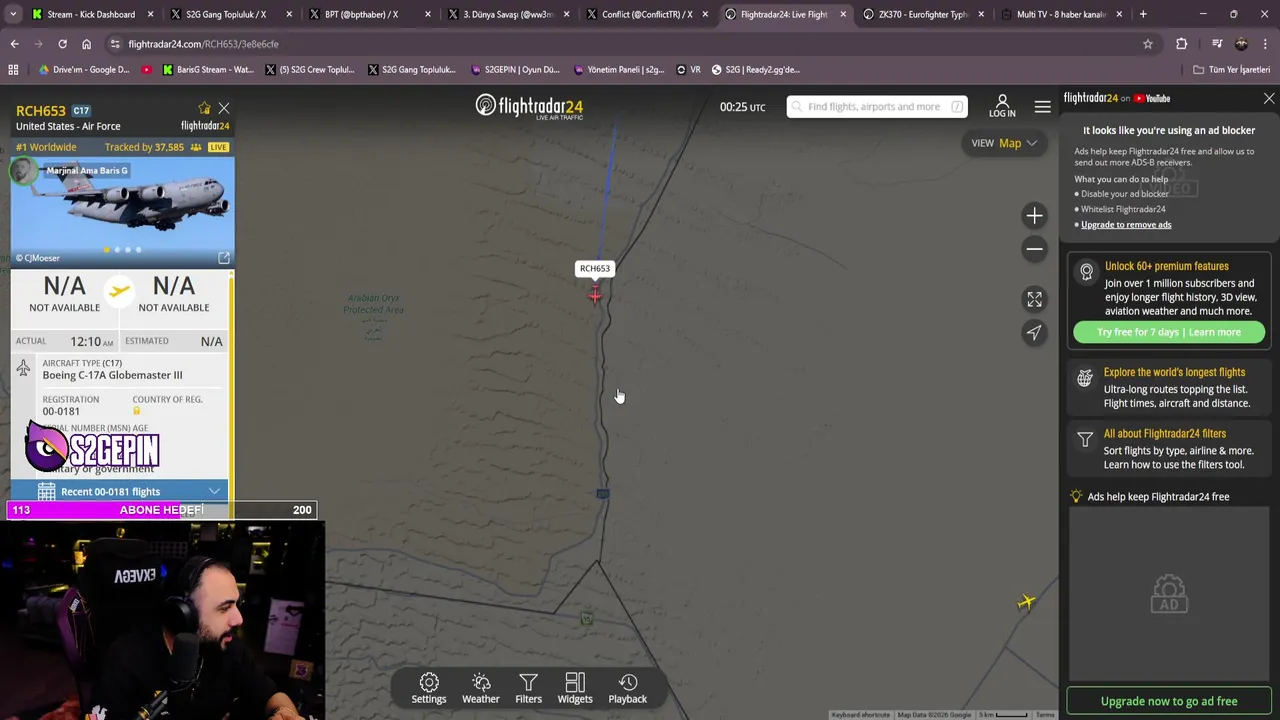Image resolution: width=1280 pixels, height=720 pixels.
Task: Switch to Conflict (@ConflictTR) tab
Action: [647, 14]
